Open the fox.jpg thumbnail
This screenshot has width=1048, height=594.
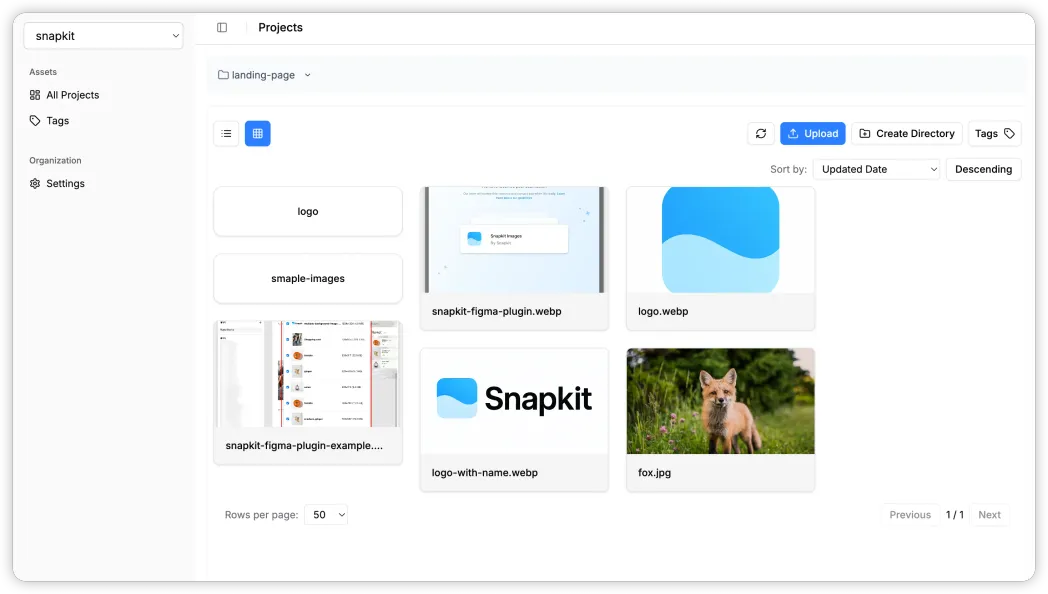click(720, 401)
